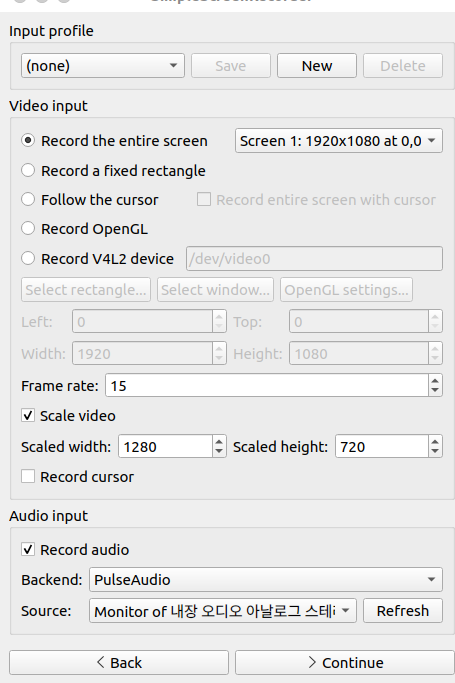Image resolution: width=455 pixels, height=683 pixels.
Task: Click the Scaled width field
Action: (165, 446)
